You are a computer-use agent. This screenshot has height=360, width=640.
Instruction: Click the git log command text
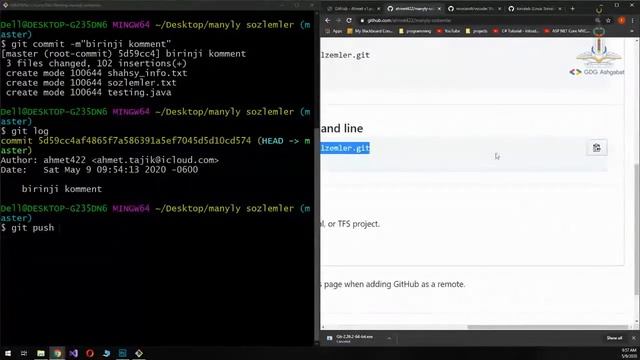(x=30, y=131)
